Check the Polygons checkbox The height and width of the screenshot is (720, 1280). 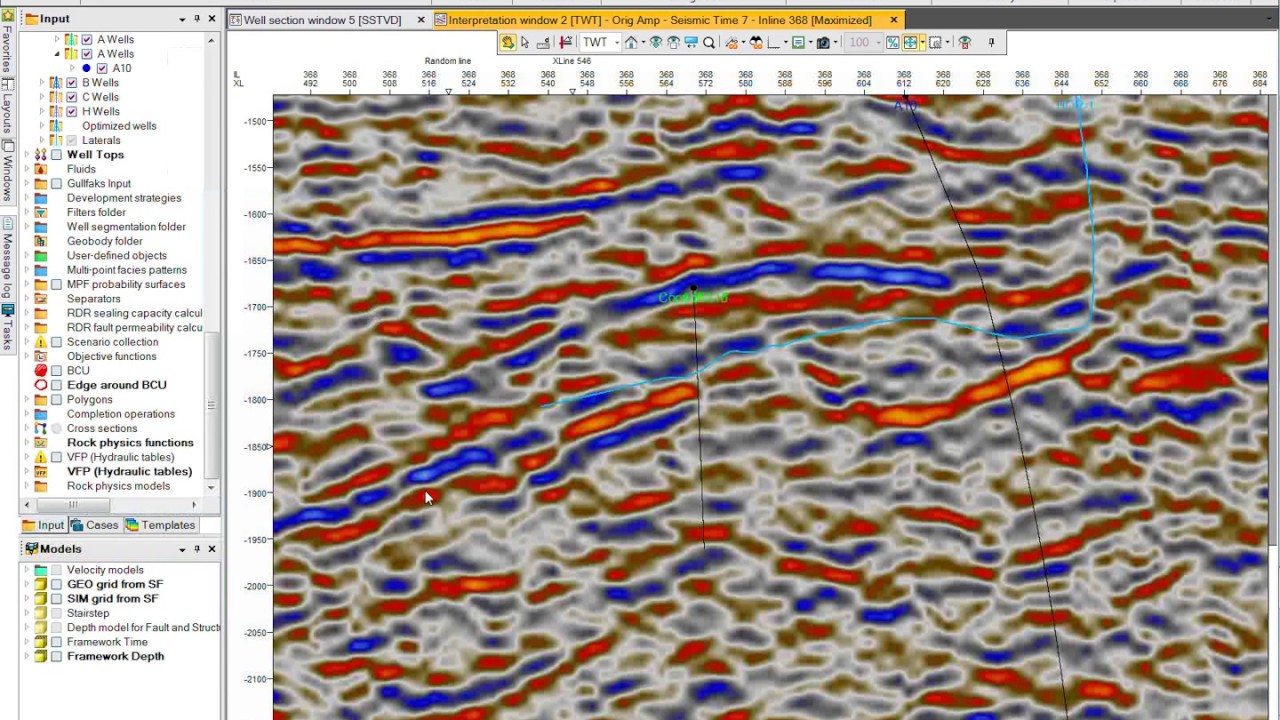click(56, 399)
